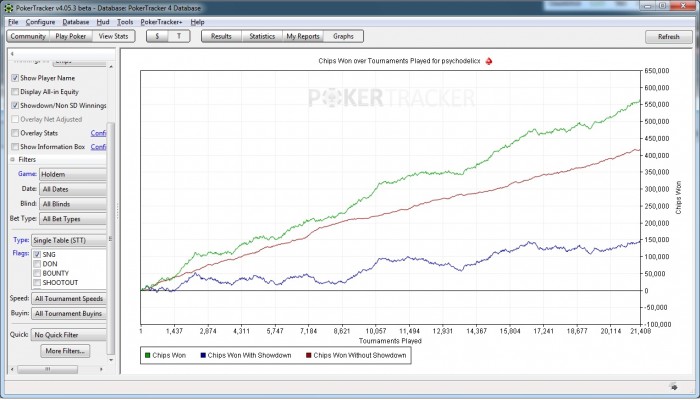Open the My Reports view
The image size is (700, 400).
(x=303, y=37)
